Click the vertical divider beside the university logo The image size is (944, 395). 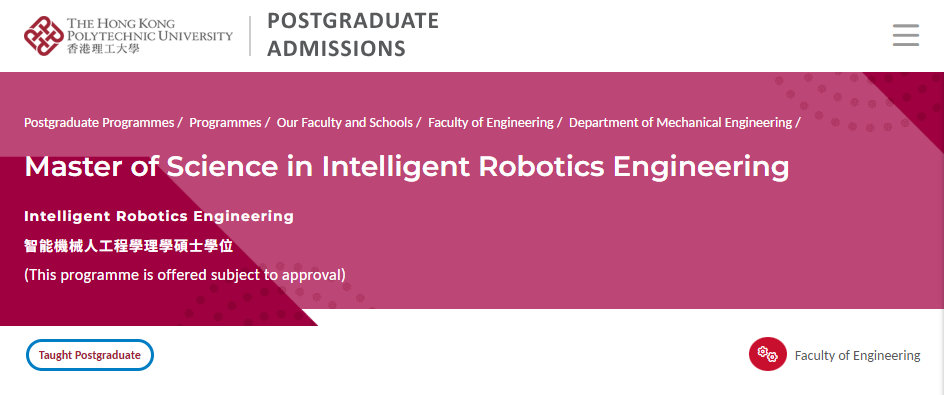pyautogui.click(x=250, y=36)
